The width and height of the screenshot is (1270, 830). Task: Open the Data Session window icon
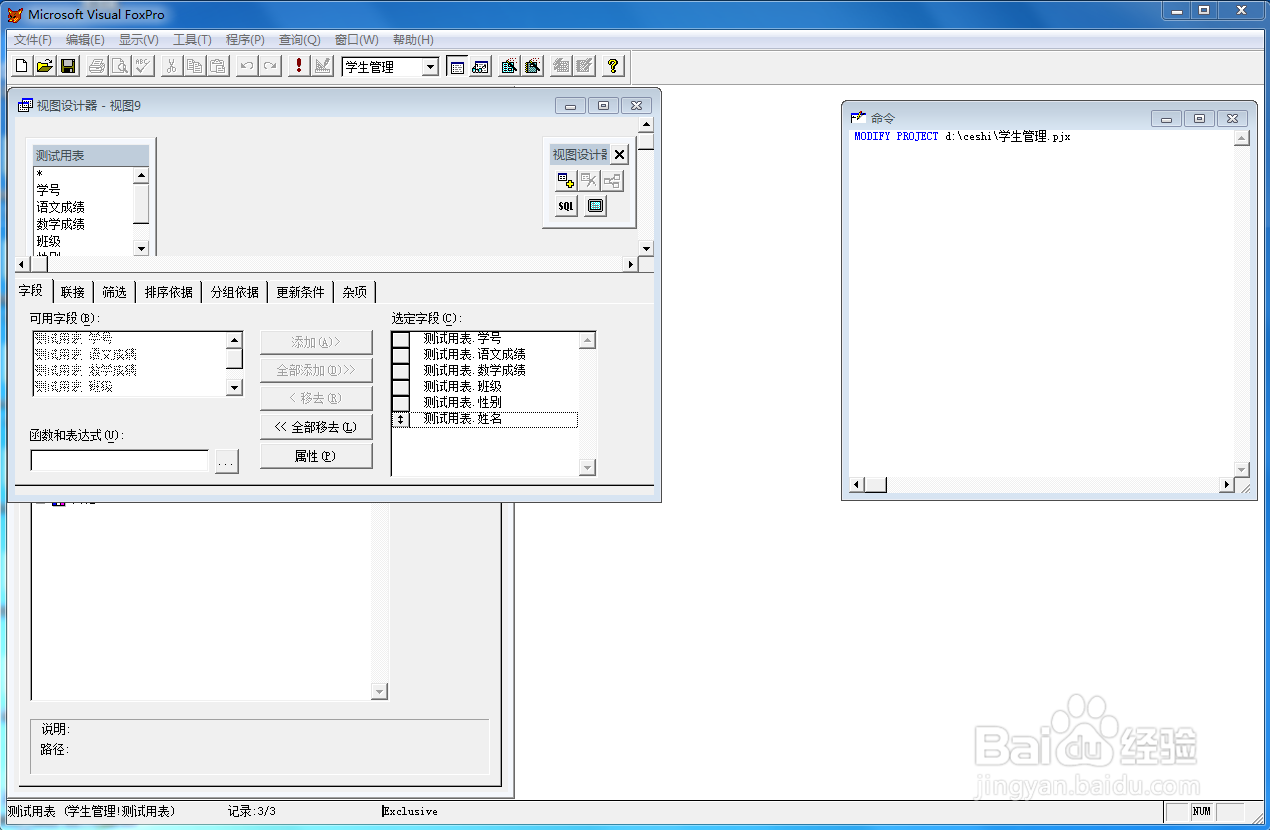480,67
